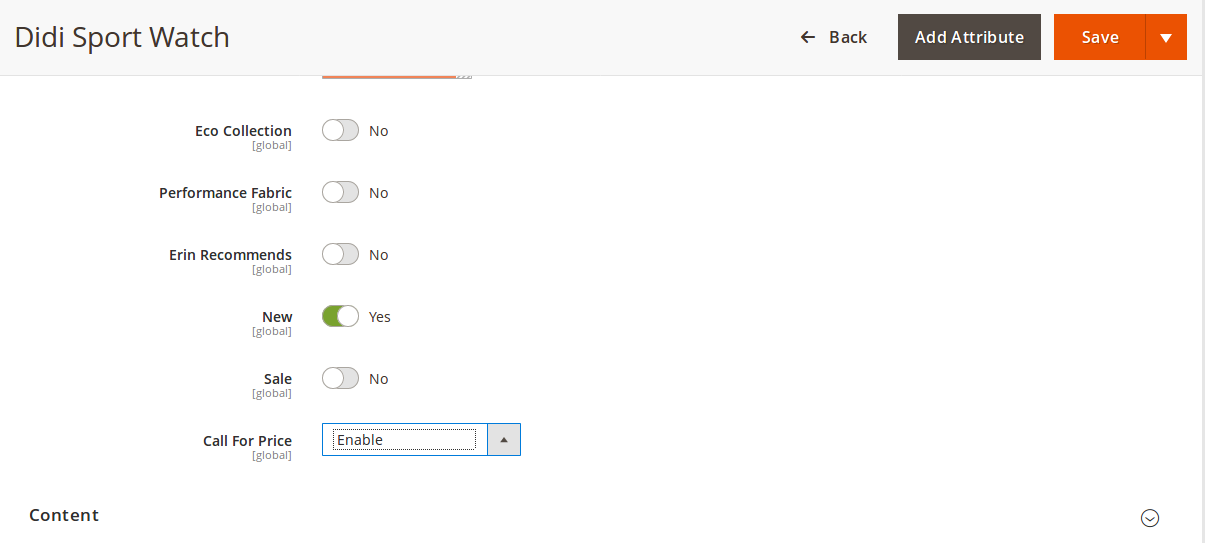
Task: Click the Call For Price dropdown arrow
Action: [504, 440]
